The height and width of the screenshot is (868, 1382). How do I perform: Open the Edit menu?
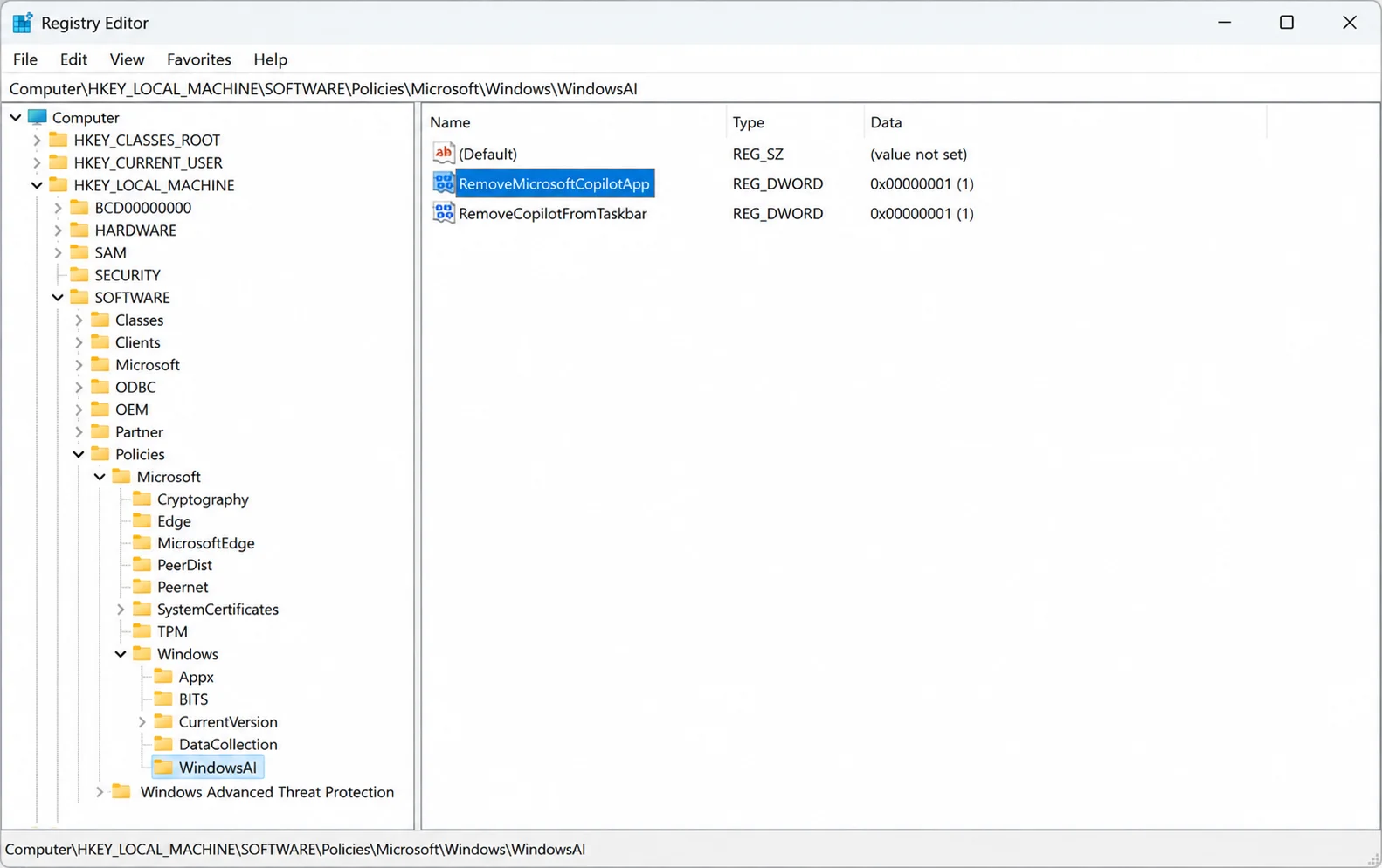(x=73, y=59)
